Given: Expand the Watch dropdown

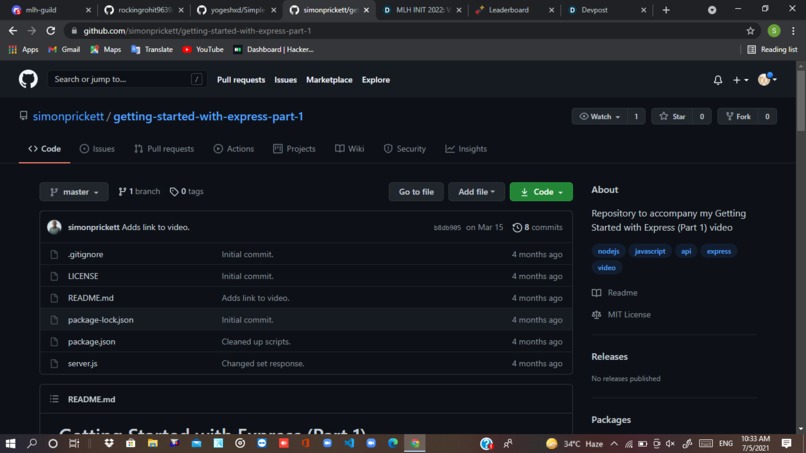Looking at the screenshot, I should click(599, 116).
